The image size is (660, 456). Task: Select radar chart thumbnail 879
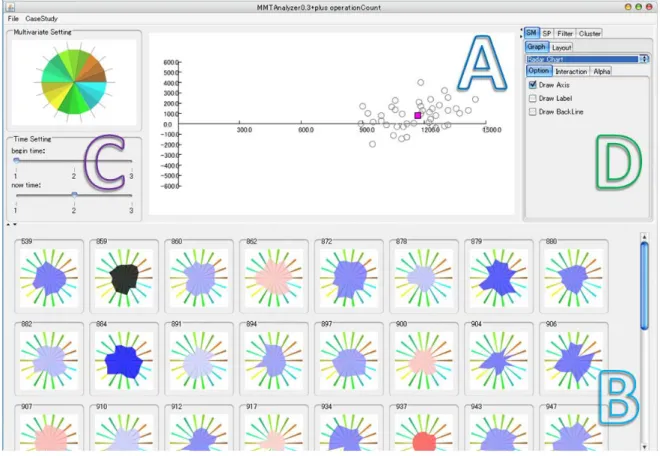point(498,277)
